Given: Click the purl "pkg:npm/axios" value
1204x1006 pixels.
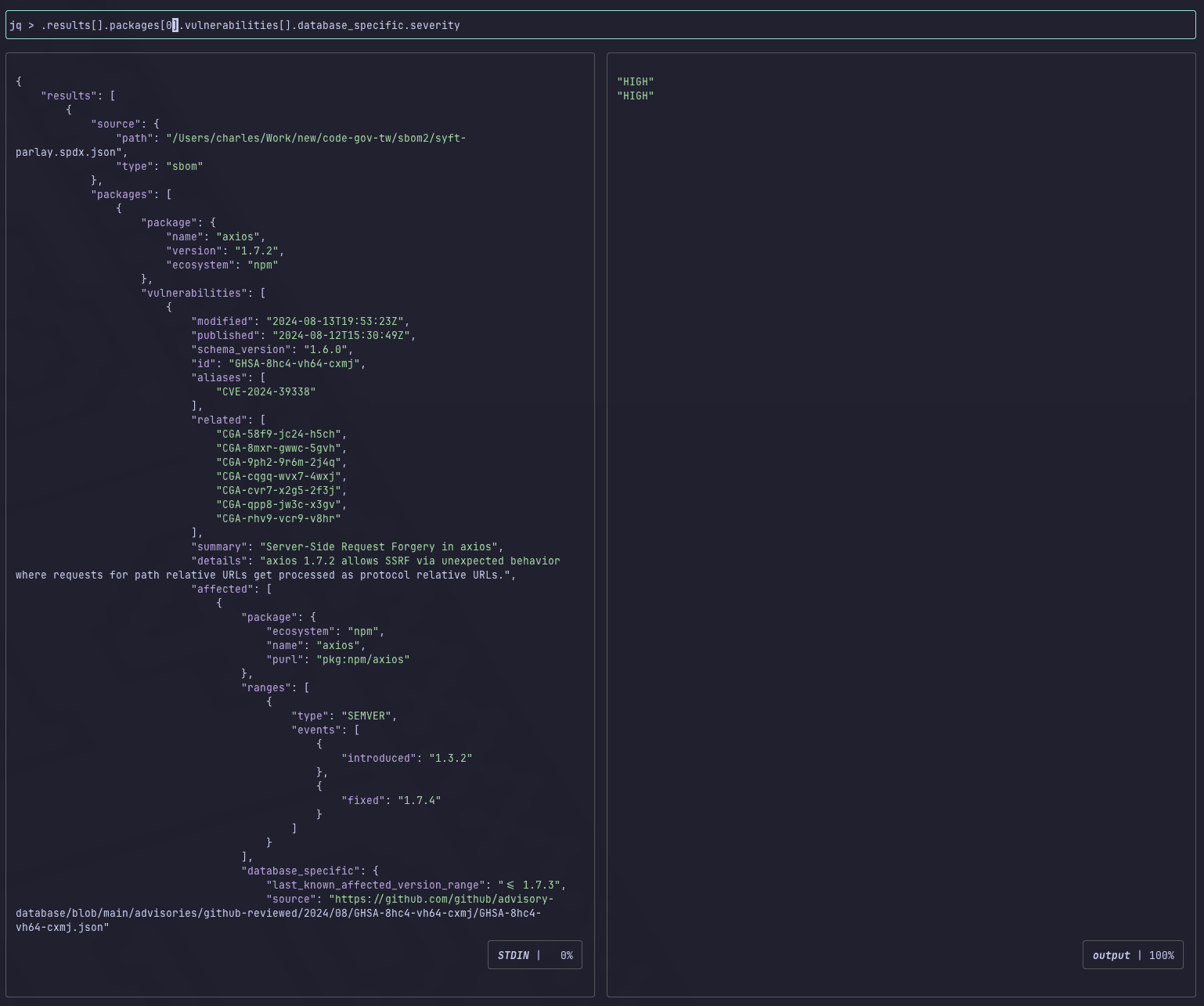Looking at the screenshot, I should tap(363, 659).
